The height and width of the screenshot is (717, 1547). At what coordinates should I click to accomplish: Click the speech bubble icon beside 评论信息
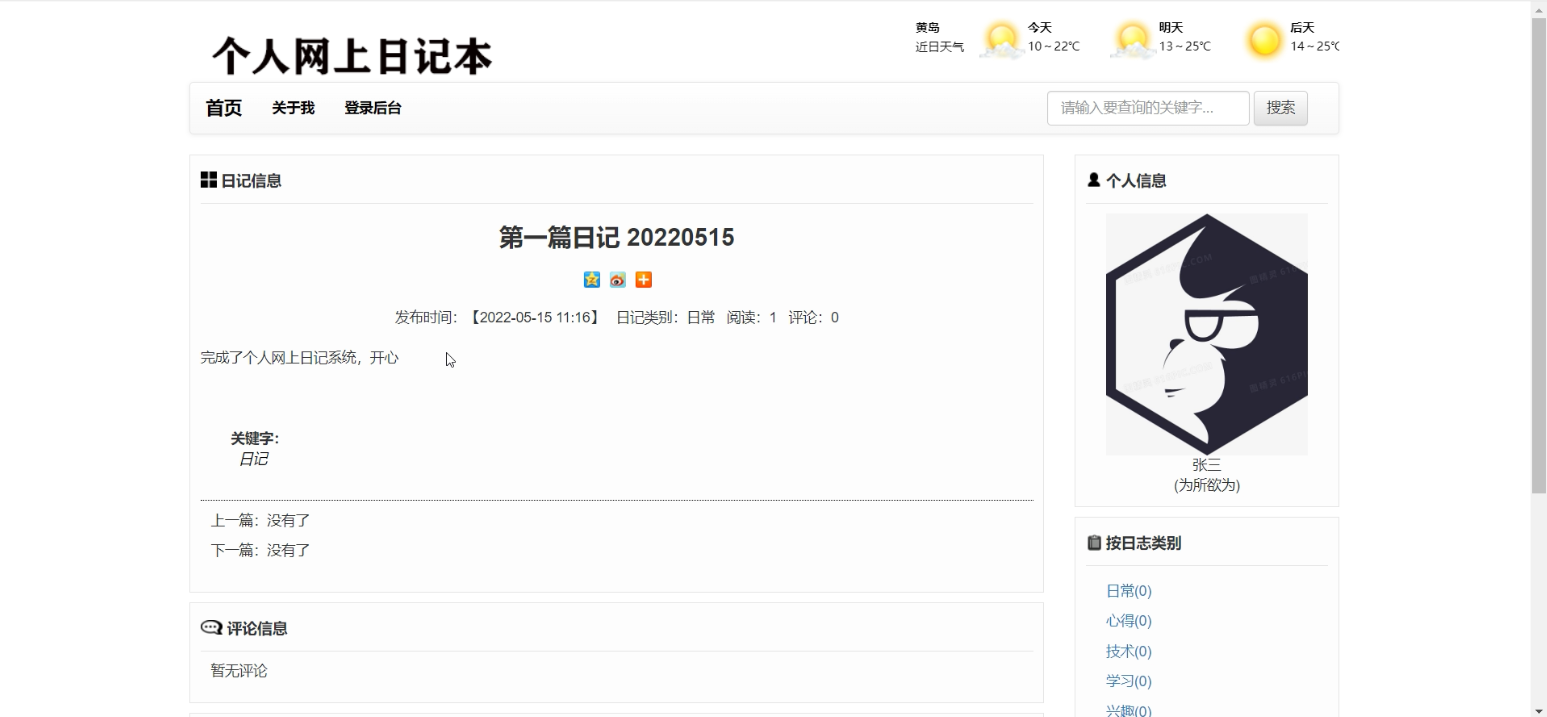click(x=211, y=627)
